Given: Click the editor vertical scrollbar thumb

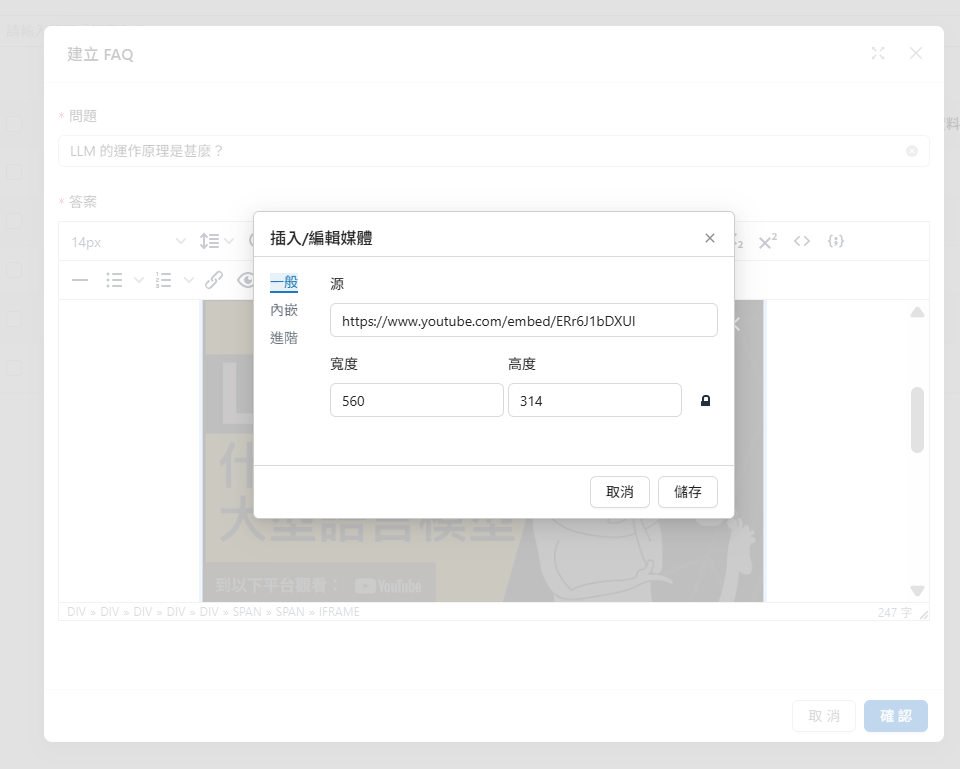Looking at the screenshot, I should 917,420.
